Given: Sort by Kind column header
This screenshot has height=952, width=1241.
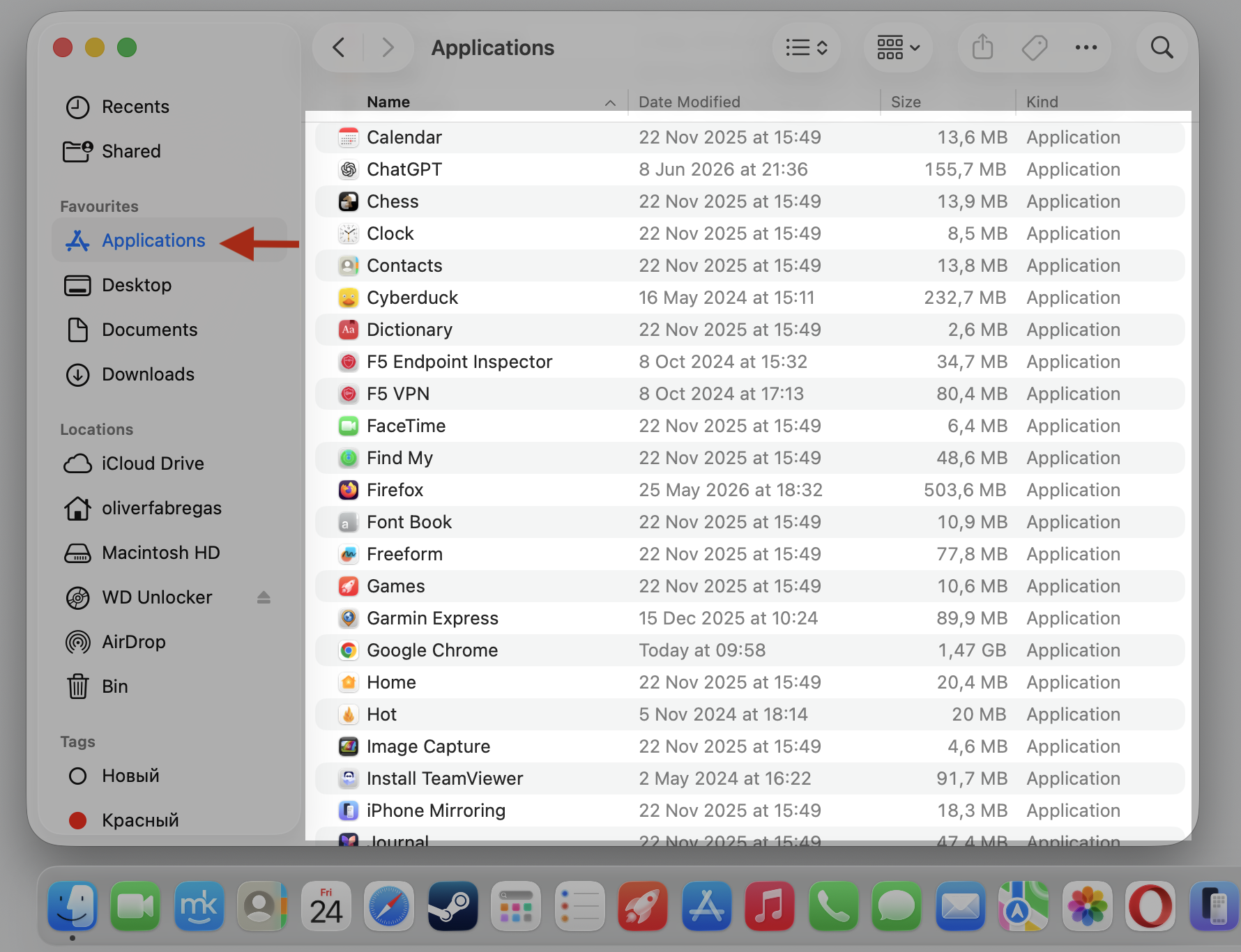Looking at the screenshot, I should tap(1042, 102).
